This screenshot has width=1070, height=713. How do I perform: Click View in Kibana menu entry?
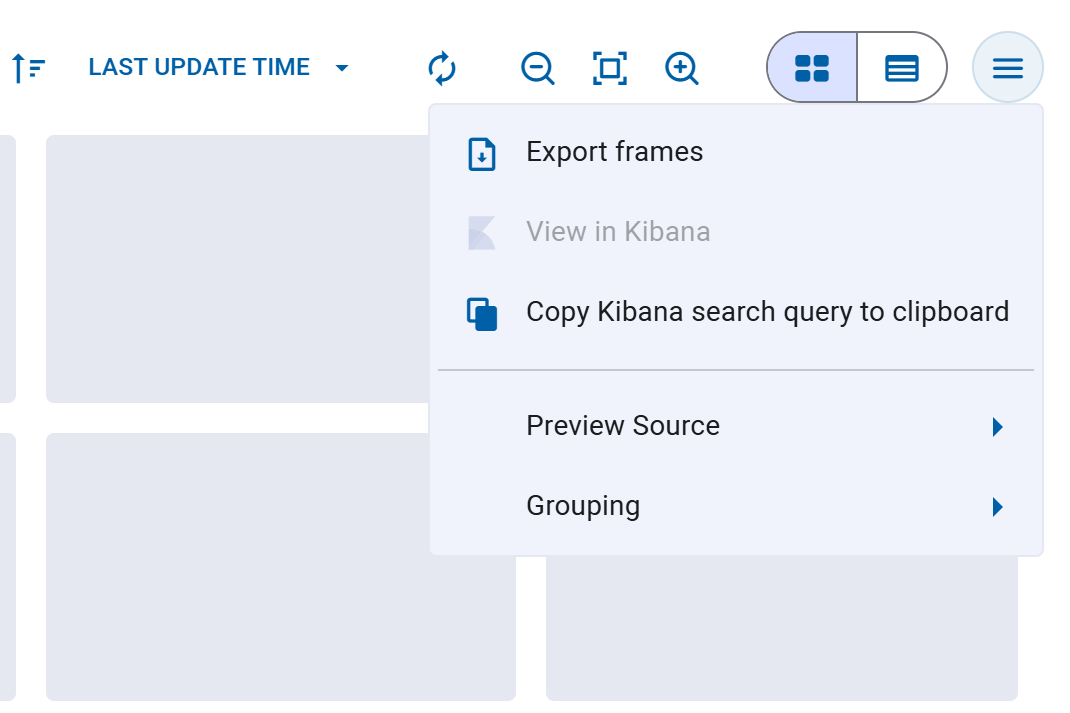[618, 231]
